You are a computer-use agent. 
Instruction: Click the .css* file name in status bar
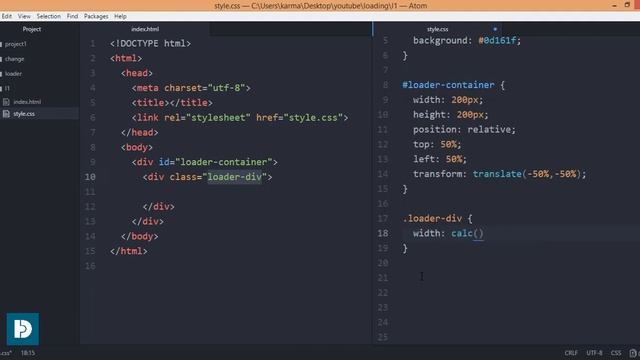(x=6, y=353)
